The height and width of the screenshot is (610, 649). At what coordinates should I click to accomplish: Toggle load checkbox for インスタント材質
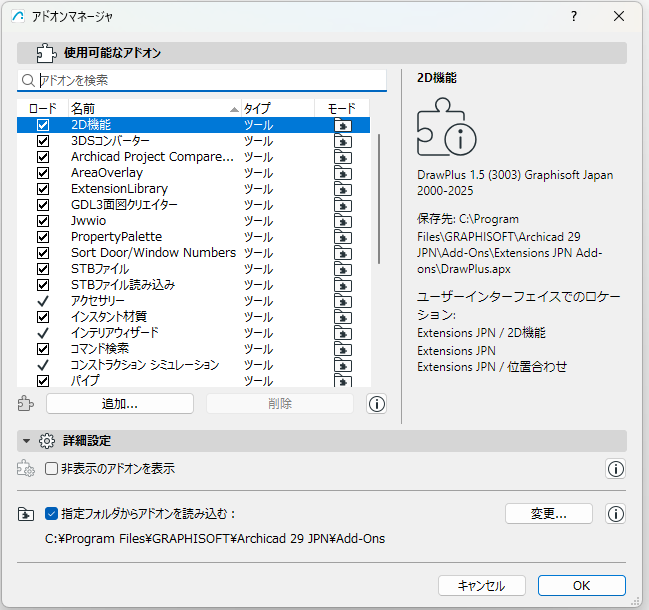click(x=43, y=317)
